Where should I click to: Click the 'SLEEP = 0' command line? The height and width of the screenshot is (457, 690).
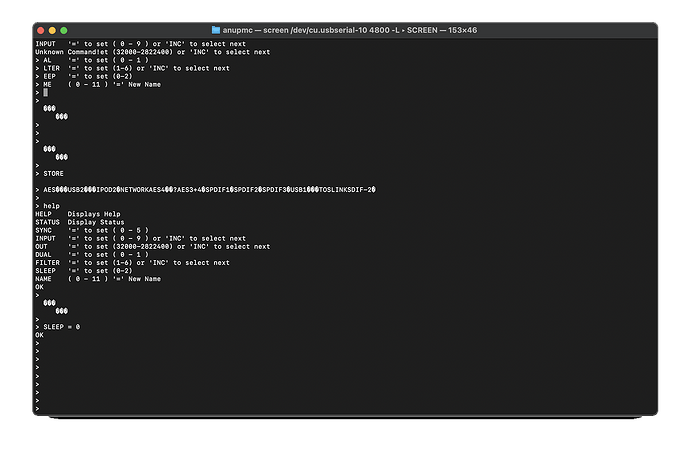click(x=58, y=327)
